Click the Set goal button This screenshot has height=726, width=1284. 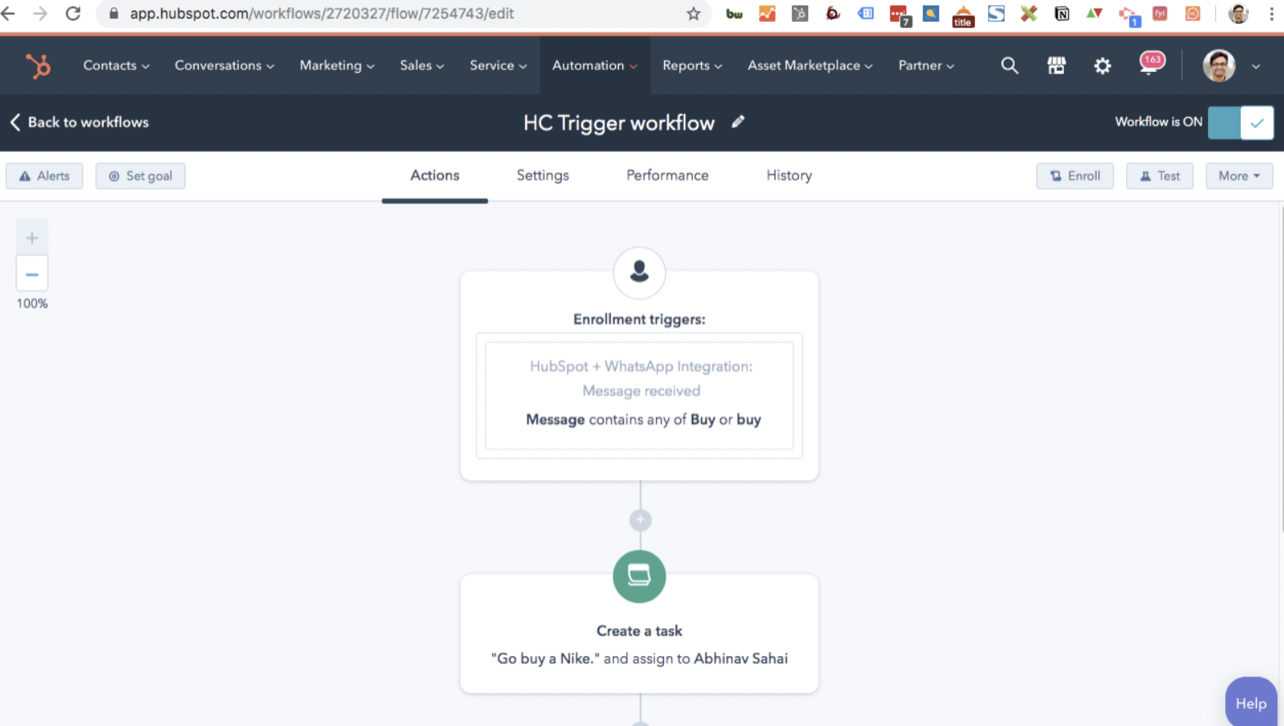point(140,176)
